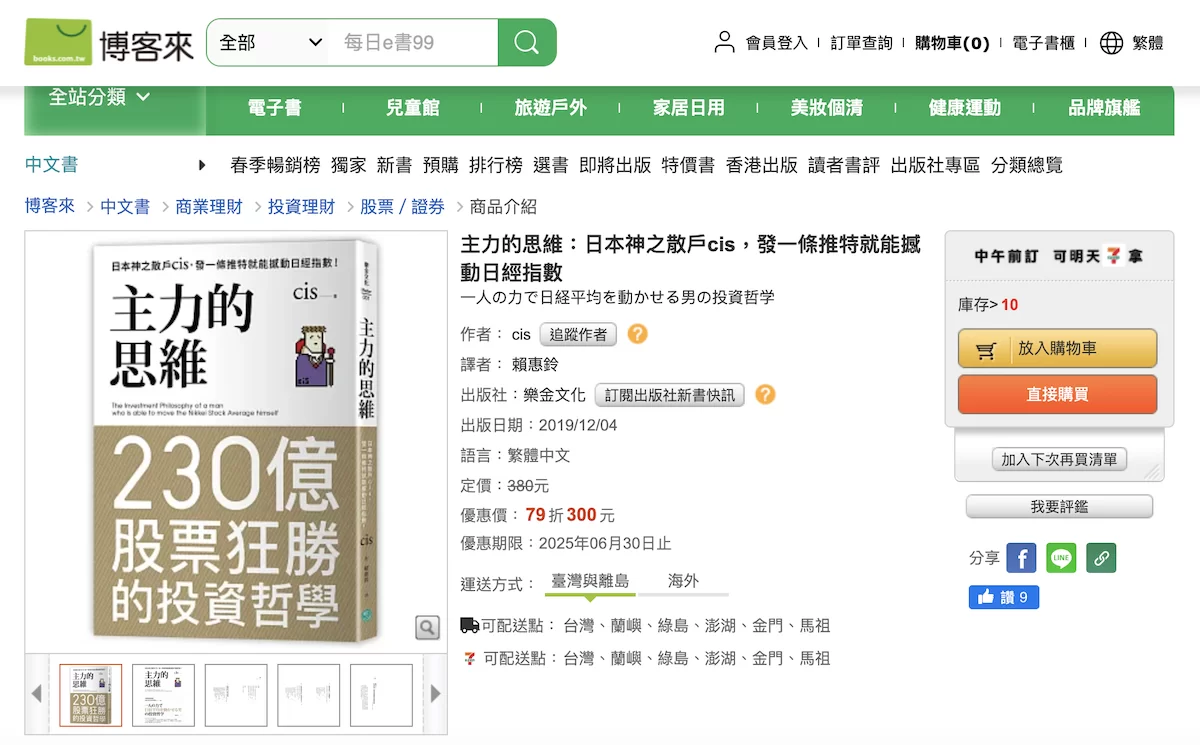
Task: Subscribe via 訂閱出版社新書快訊 button
Action: tap(670, 394)
